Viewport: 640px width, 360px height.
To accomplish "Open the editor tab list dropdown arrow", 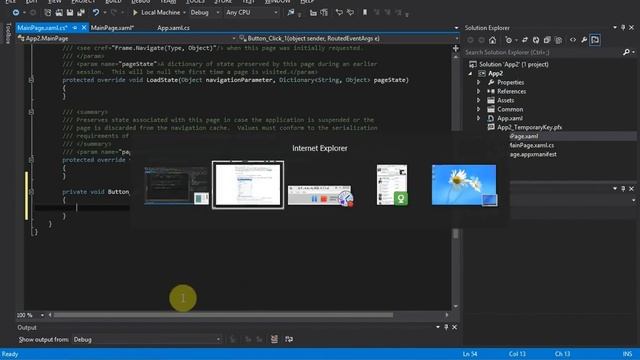I will 456,28.
